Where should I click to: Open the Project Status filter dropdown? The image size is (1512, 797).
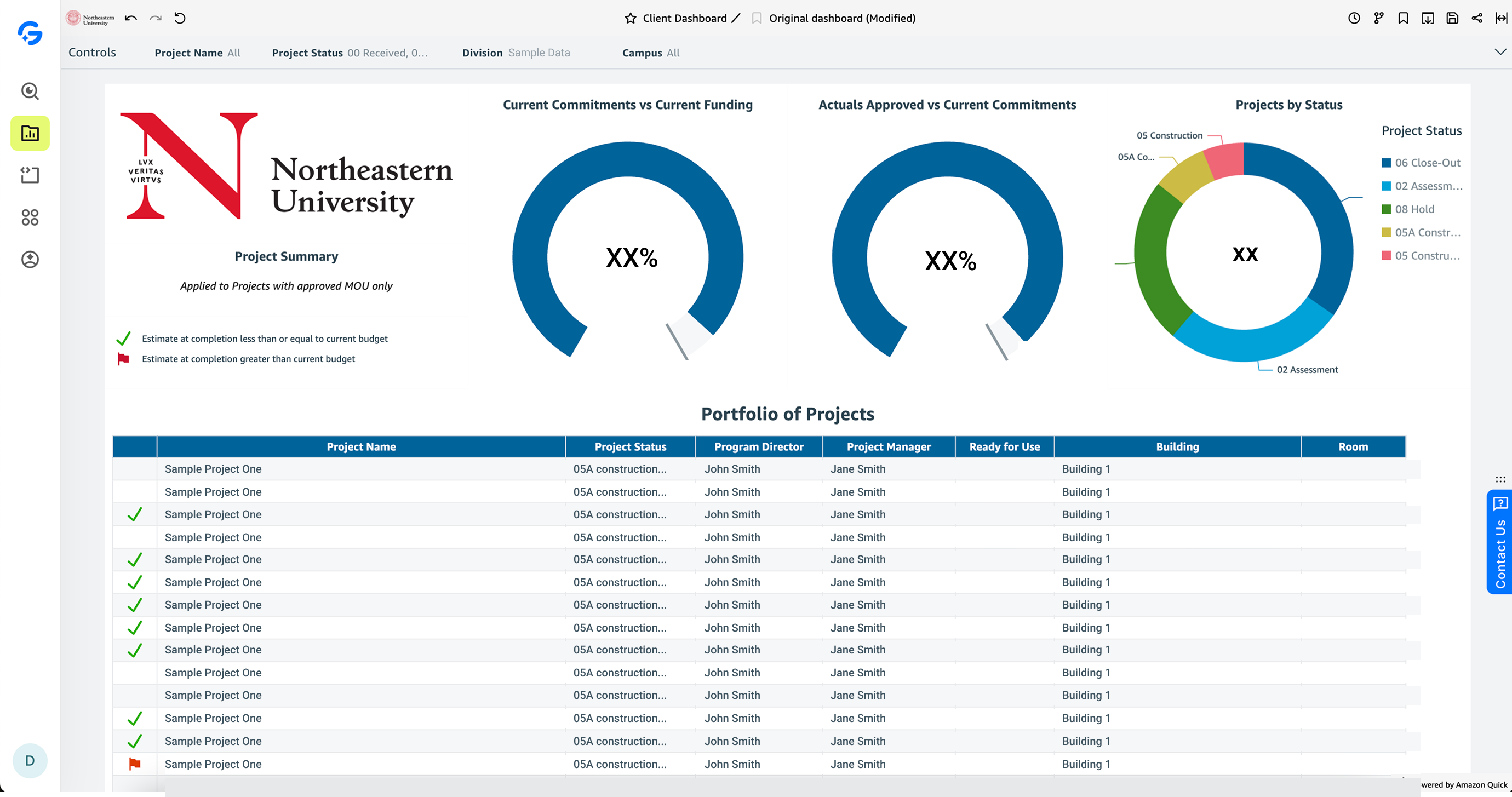click(350, 53)
